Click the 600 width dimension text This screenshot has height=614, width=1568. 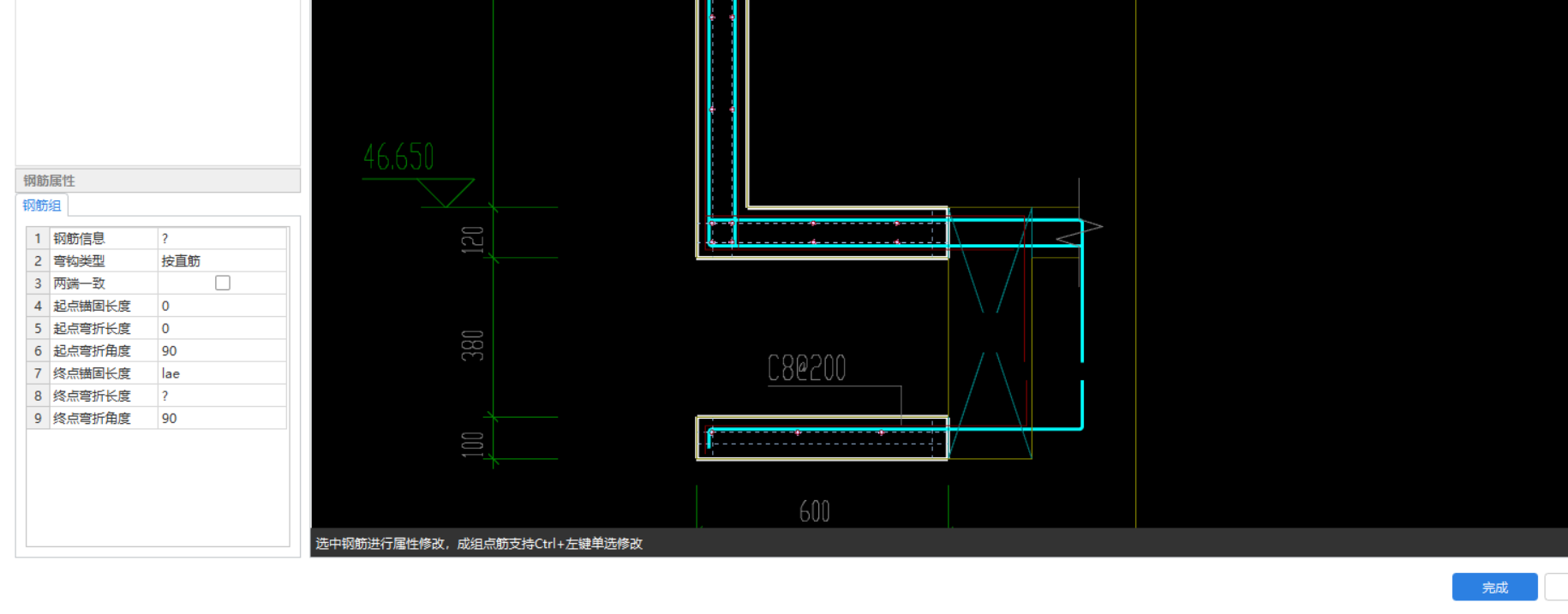(x=814, y=511)
